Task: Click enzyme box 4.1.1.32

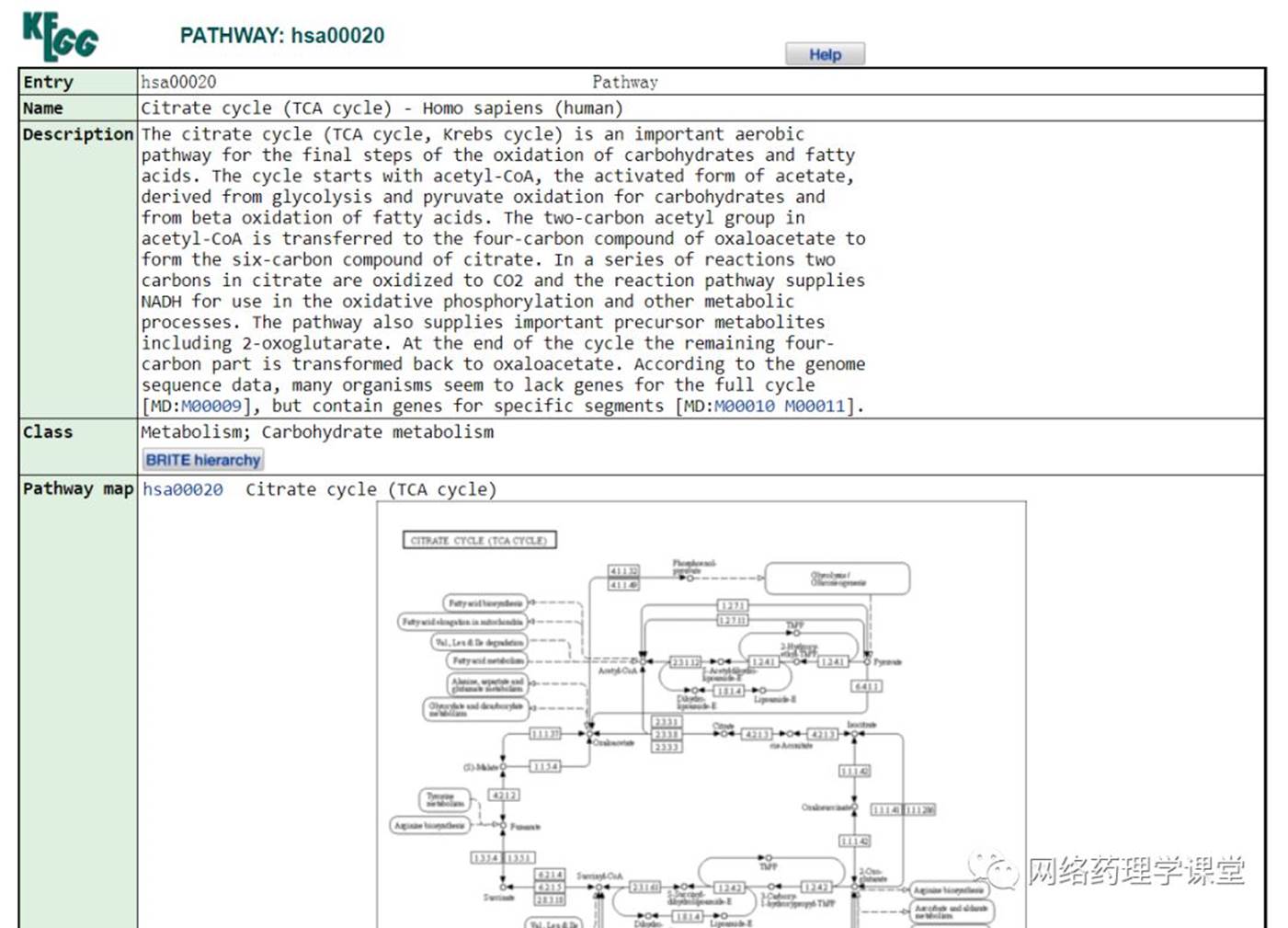Action: pyautogui.click(x=624, y=571)
